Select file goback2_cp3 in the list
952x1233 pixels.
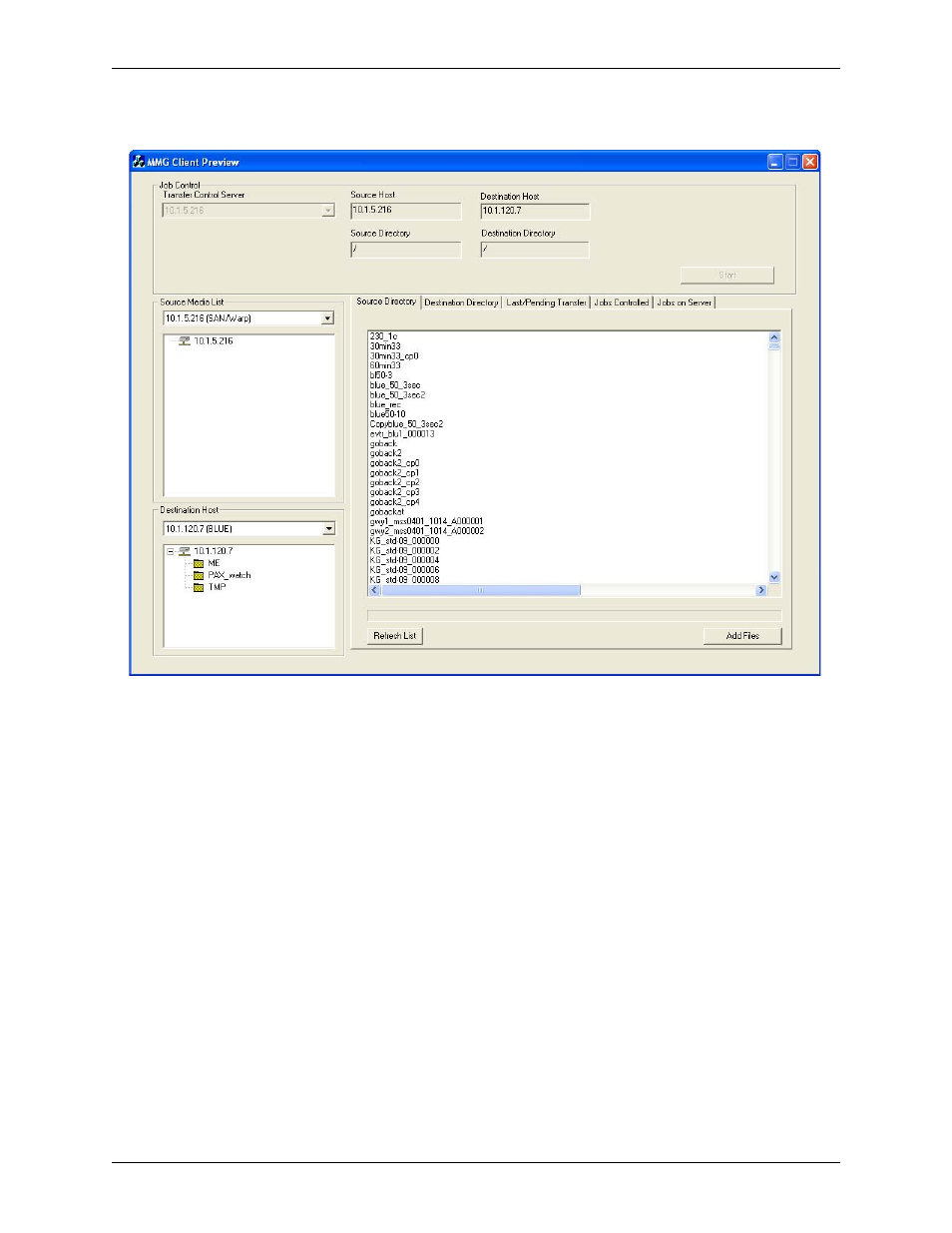(395, 492)
